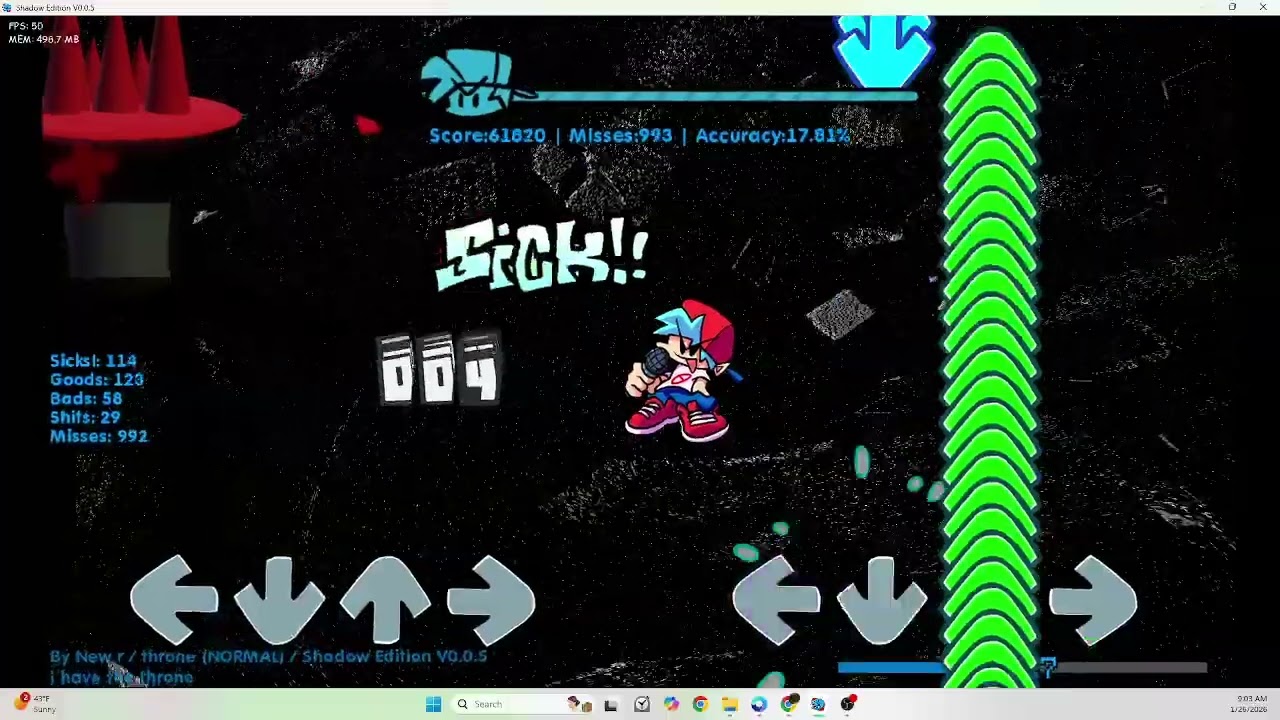Open Google Chrome from the taskbar
Viewport: 1280px width, 720px height.
pos(700,704)
